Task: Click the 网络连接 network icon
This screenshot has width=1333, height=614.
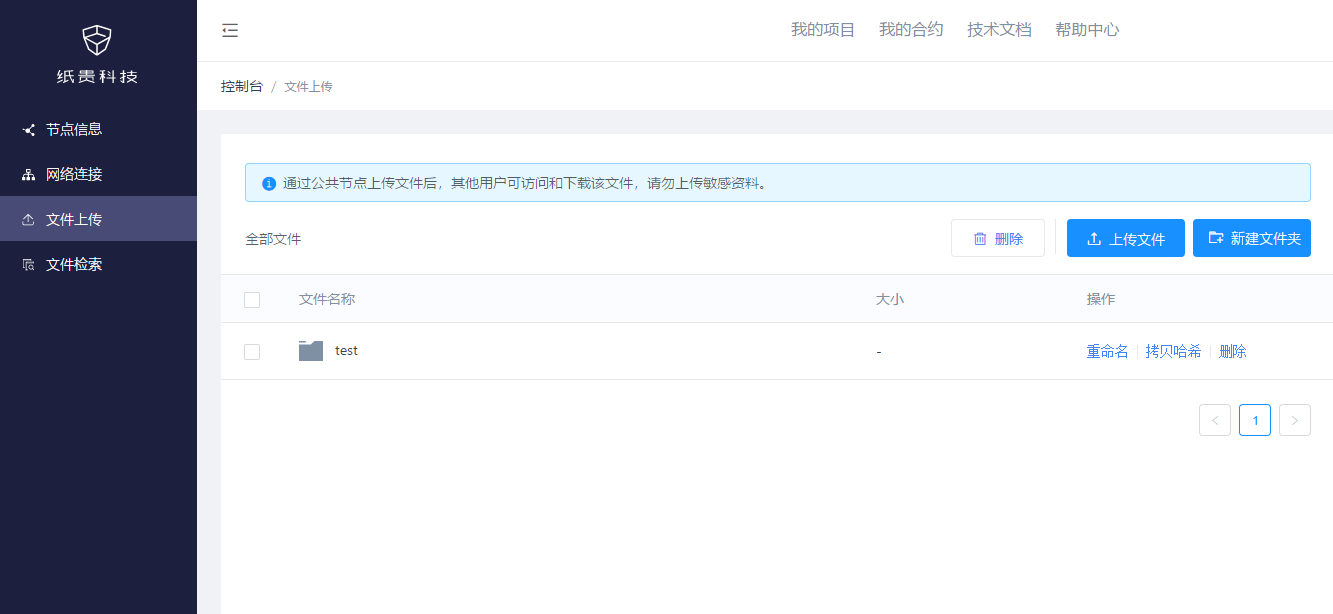Action: coord(28,175)
